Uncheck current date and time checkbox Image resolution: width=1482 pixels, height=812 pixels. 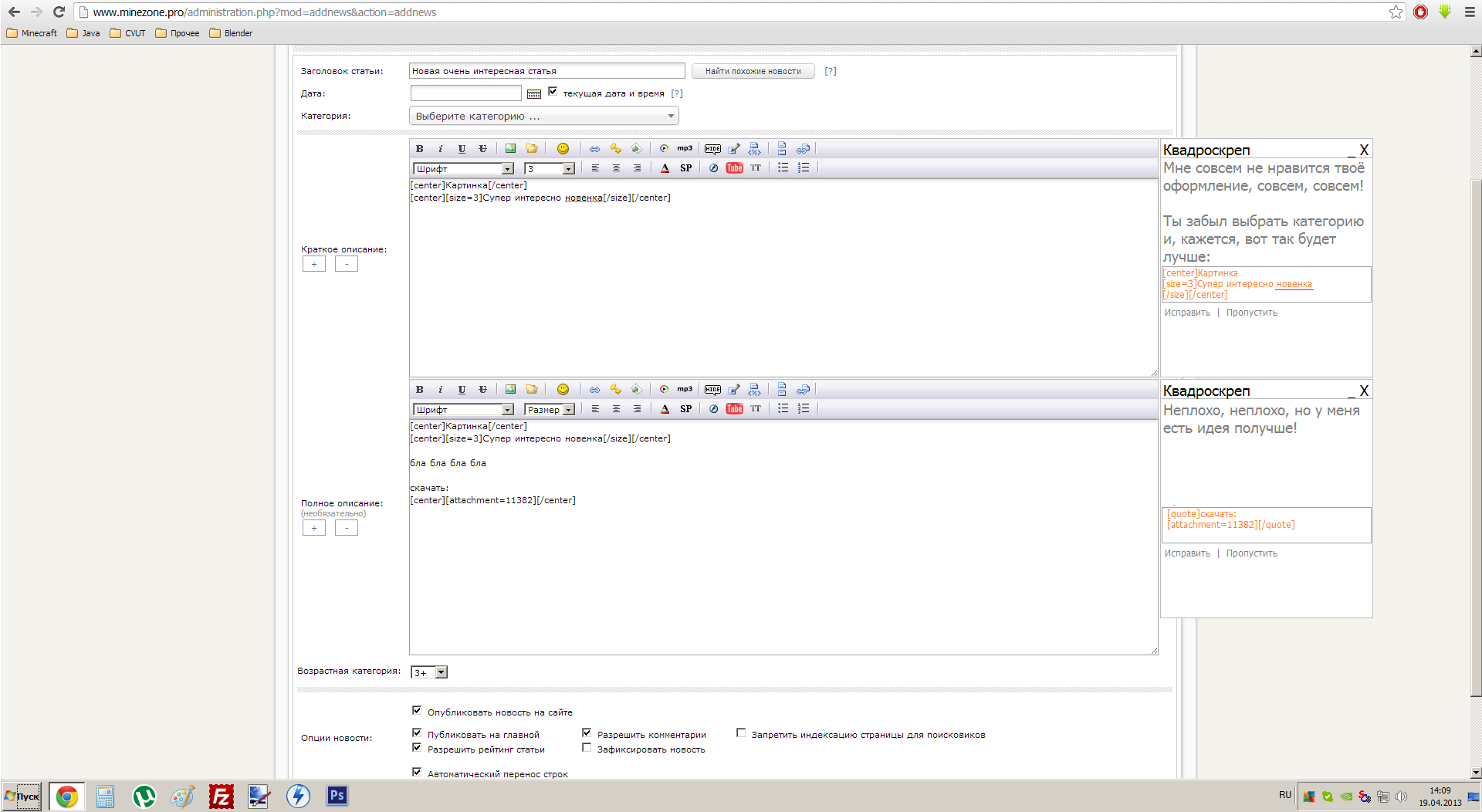point(553,92)
